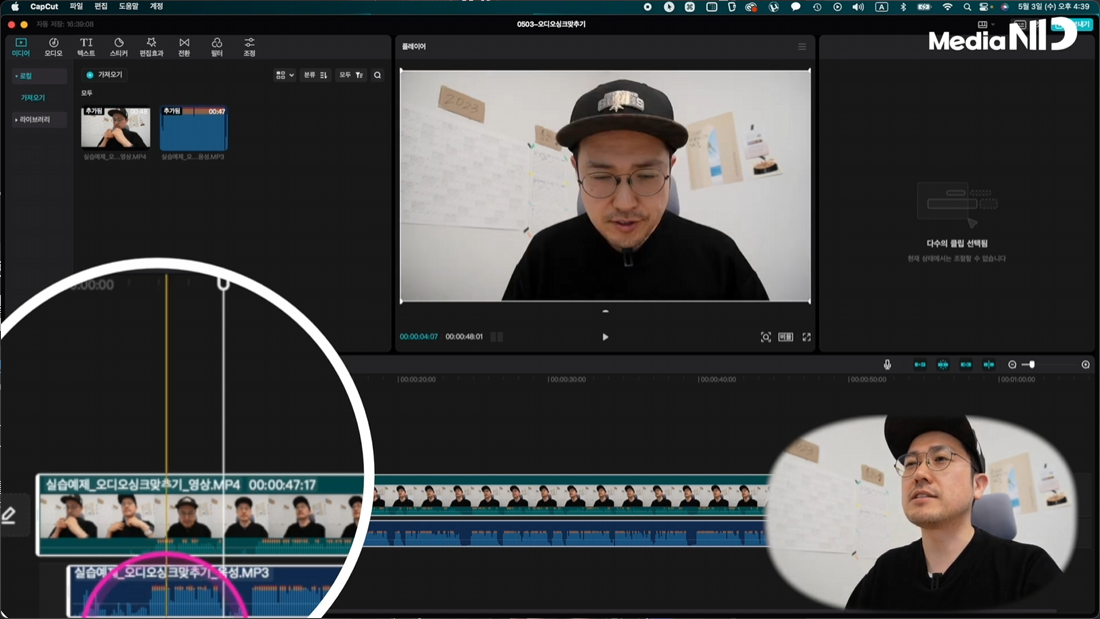Toggle clip linkage in timeline toolbar
The image size is (1100, 619).
click(x=966, y=364)
